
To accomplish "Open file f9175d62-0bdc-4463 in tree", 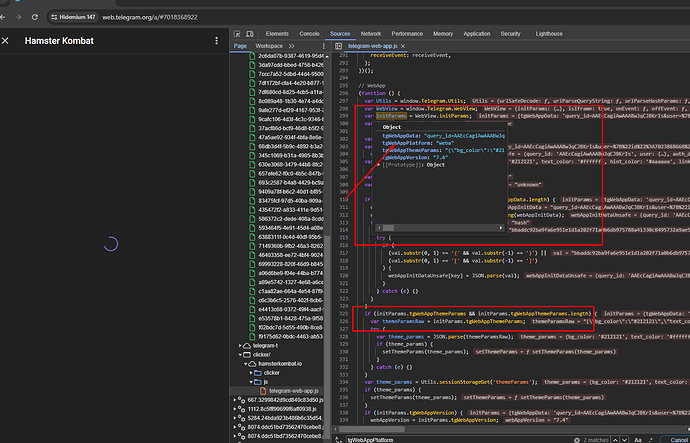I will click(x=291, y=337).
